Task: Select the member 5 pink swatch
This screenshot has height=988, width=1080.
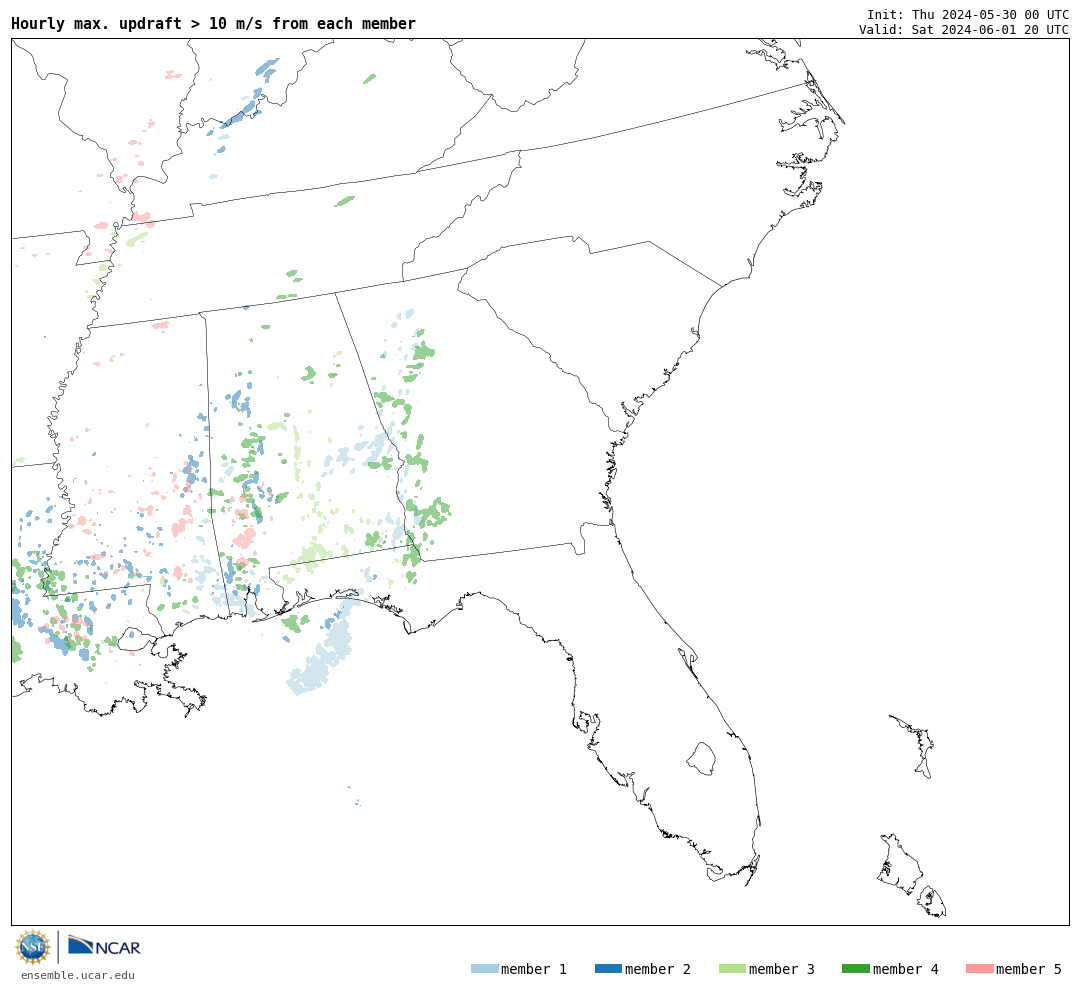Action: pos(979,969)
